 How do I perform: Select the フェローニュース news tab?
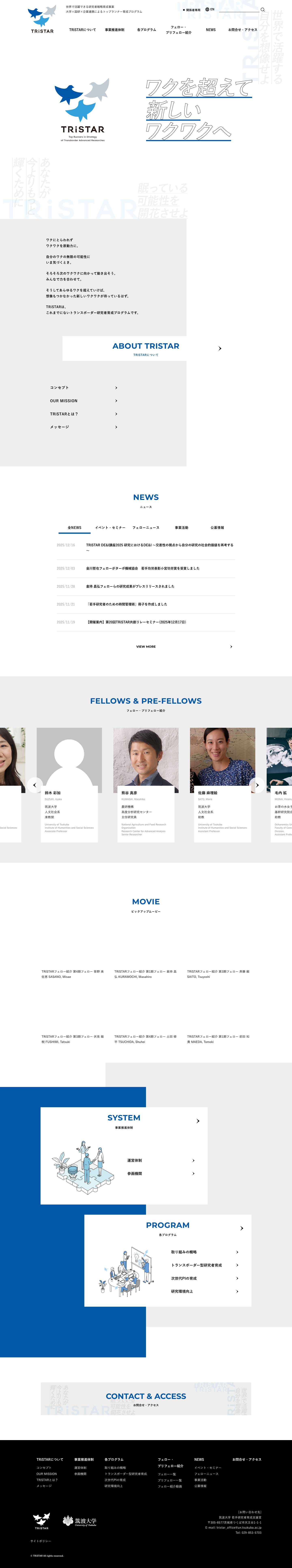coord(146,528)
